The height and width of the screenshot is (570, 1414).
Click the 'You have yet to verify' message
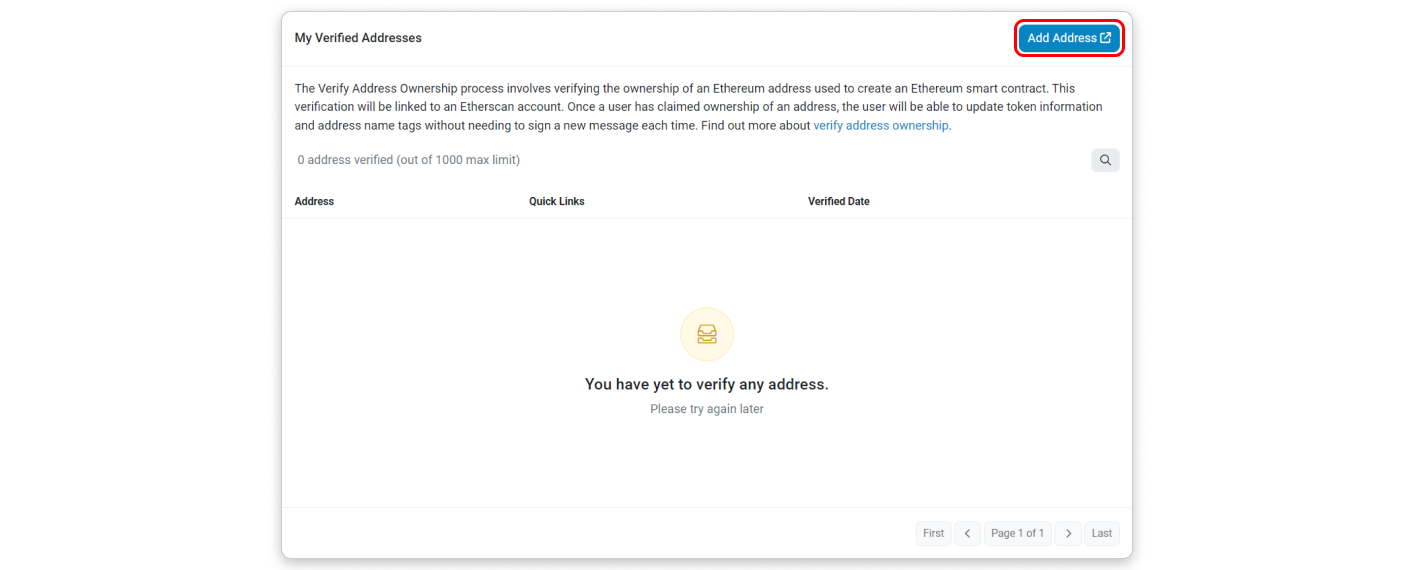tap(707, 384)
